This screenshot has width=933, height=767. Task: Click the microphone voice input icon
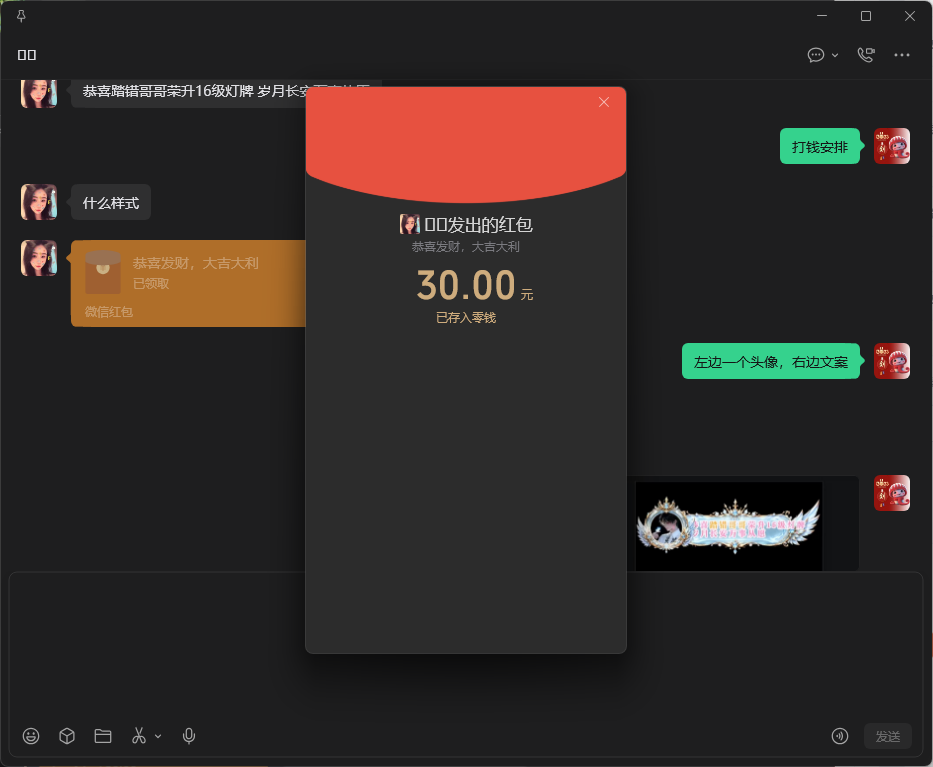(189, 736)
